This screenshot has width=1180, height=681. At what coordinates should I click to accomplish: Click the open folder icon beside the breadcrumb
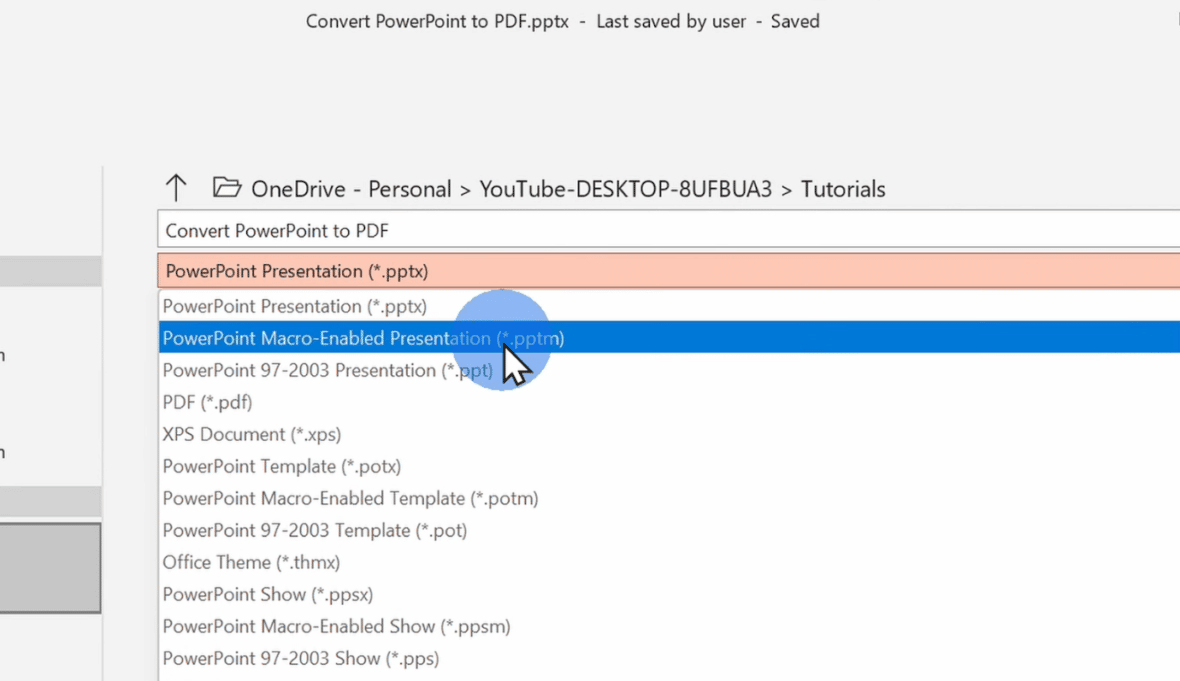[227, 188]
